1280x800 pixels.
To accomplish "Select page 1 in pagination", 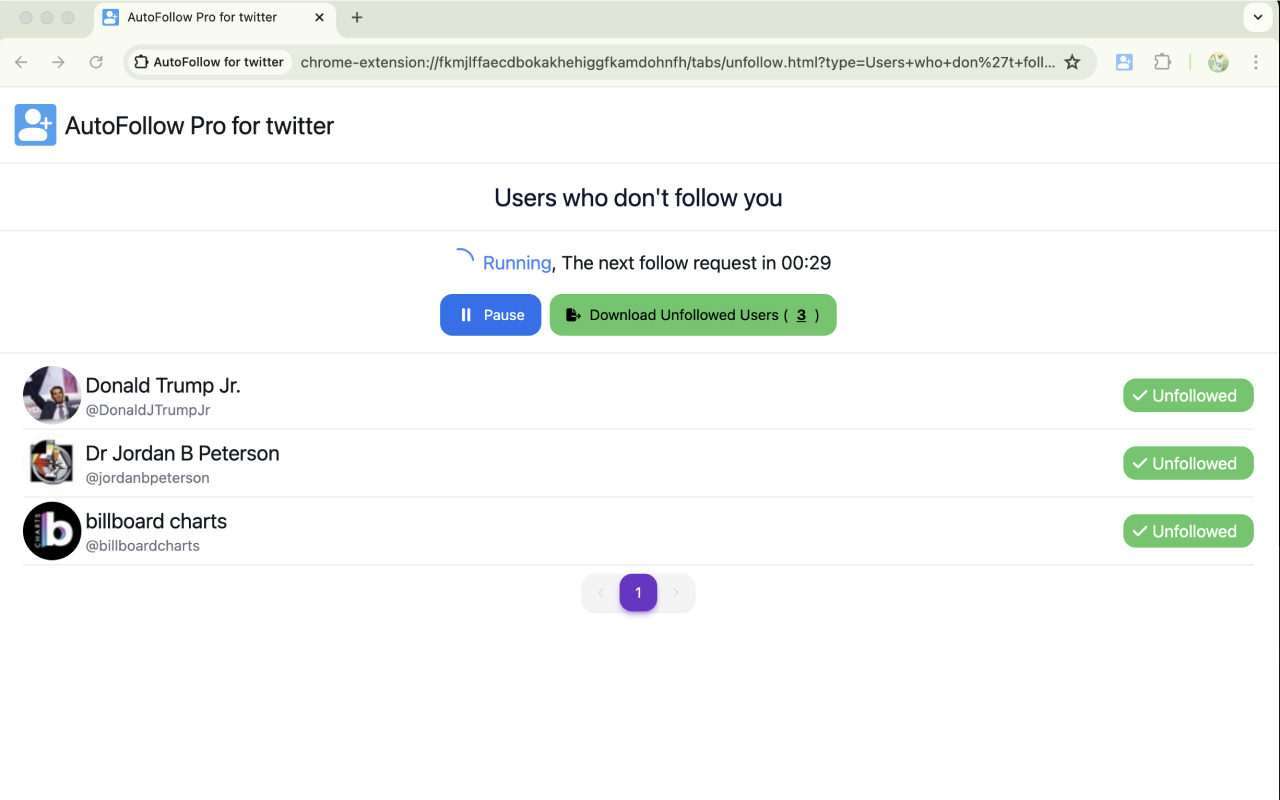I will pos(638,593).
